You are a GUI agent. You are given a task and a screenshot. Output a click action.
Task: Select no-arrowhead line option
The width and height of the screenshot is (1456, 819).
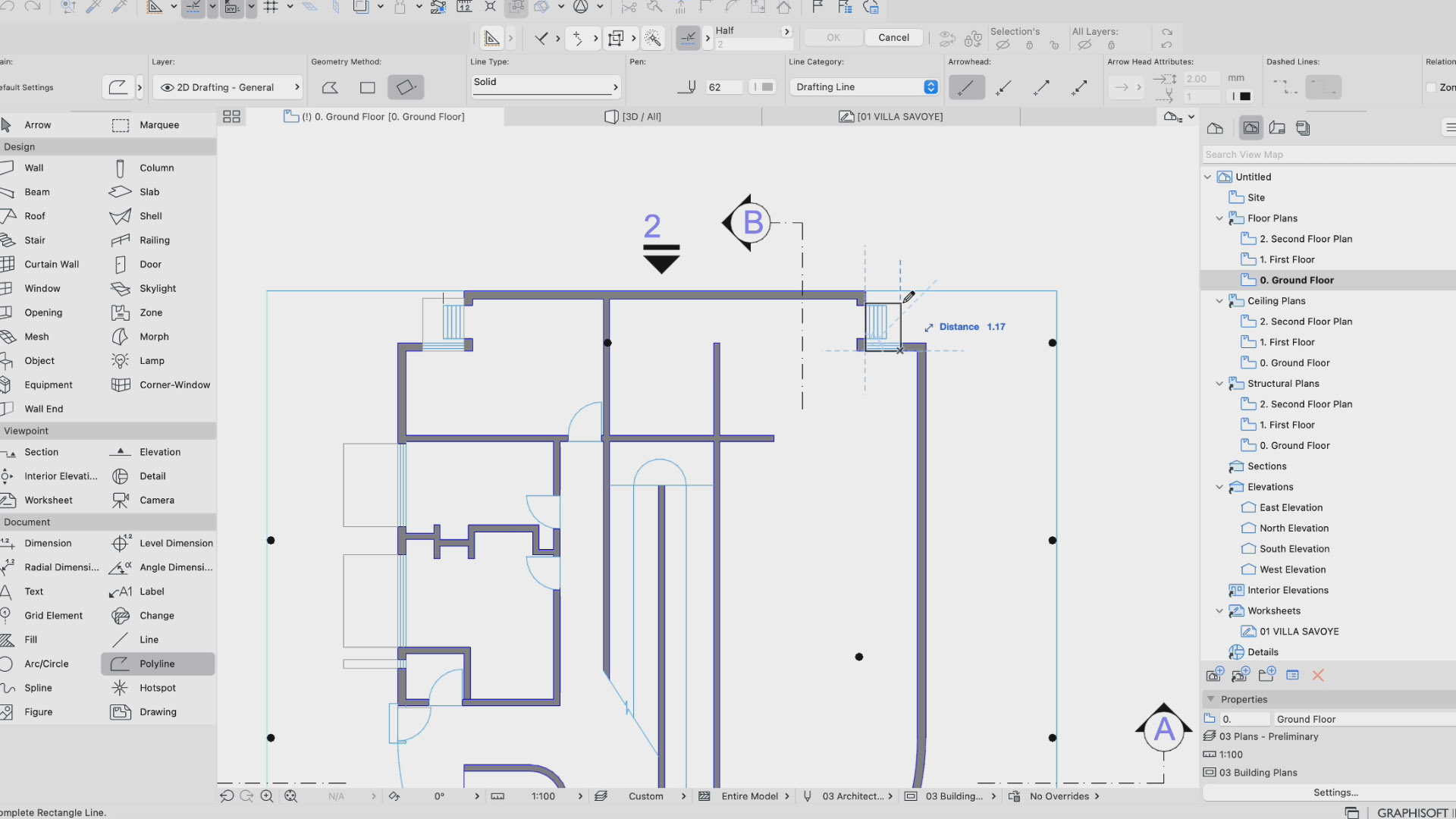point(965,88)
